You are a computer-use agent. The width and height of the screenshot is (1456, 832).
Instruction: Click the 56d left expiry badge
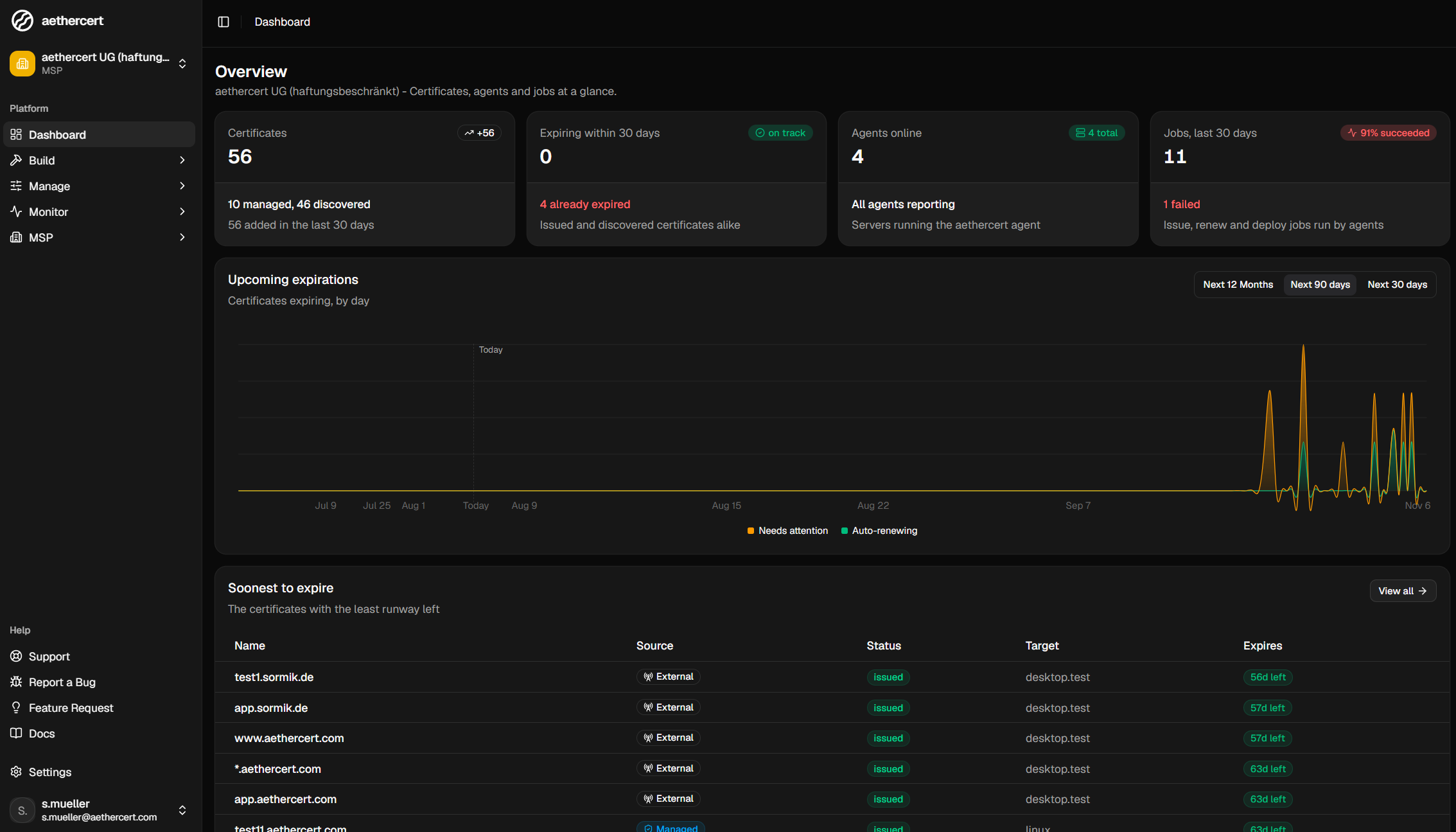1268,677
